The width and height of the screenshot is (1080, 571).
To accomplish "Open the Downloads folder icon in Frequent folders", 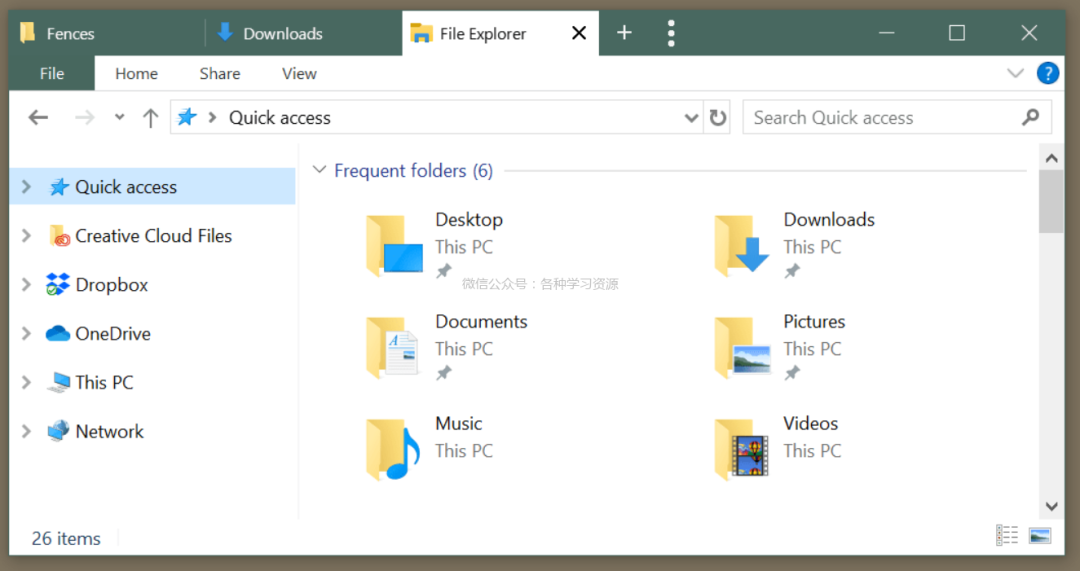I will pos(742,246).
